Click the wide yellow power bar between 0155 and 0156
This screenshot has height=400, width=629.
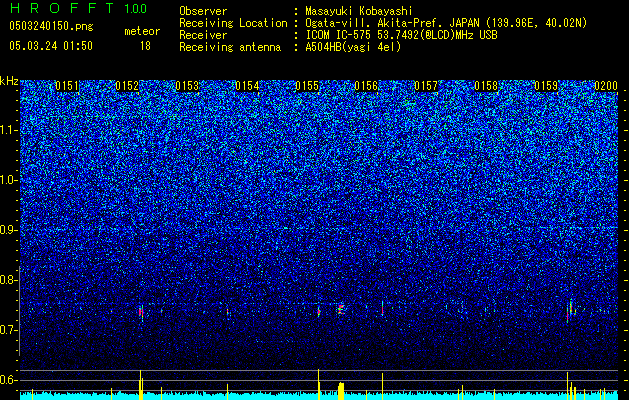coord(341,391)
